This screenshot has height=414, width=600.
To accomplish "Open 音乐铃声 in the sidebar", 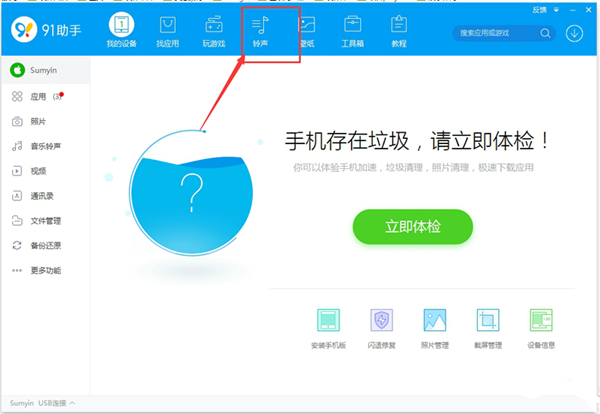I will [46, 146].
